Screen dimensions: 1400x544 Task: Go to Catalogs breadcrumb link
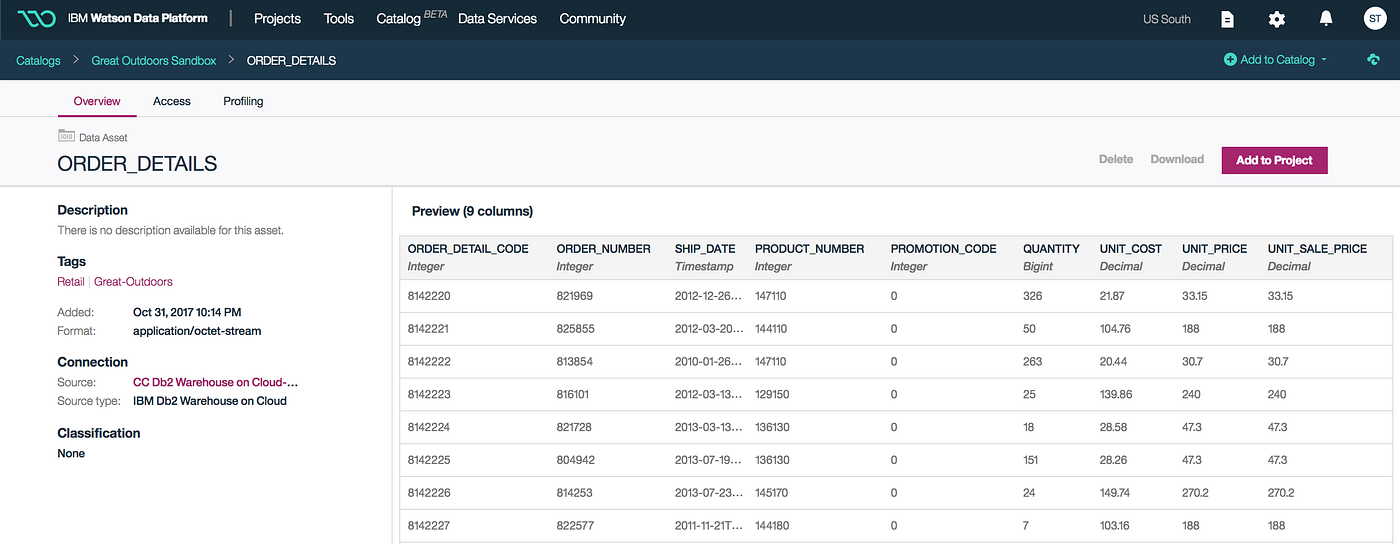click(38, 60)
